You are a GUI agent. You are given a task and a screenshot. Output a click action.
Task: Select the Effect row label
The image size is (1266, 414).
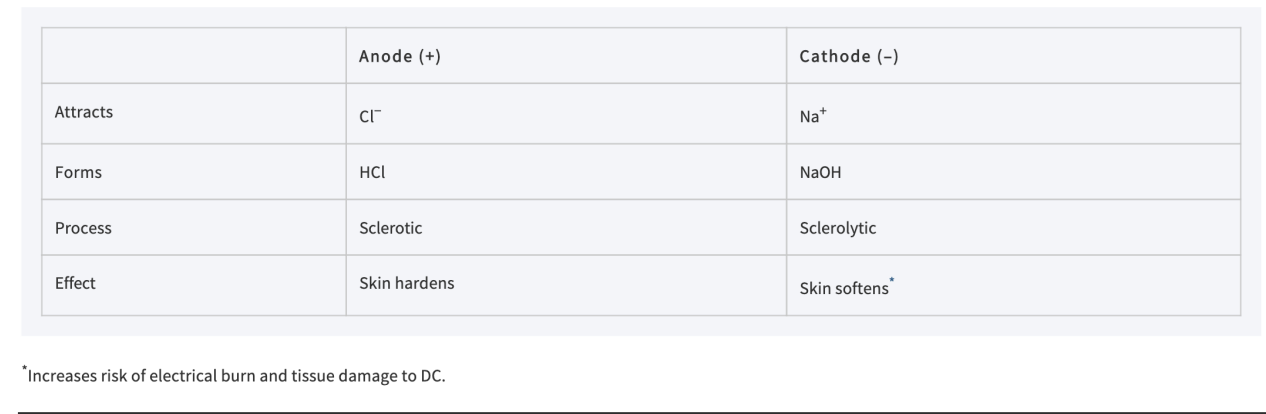pos(75,283)
